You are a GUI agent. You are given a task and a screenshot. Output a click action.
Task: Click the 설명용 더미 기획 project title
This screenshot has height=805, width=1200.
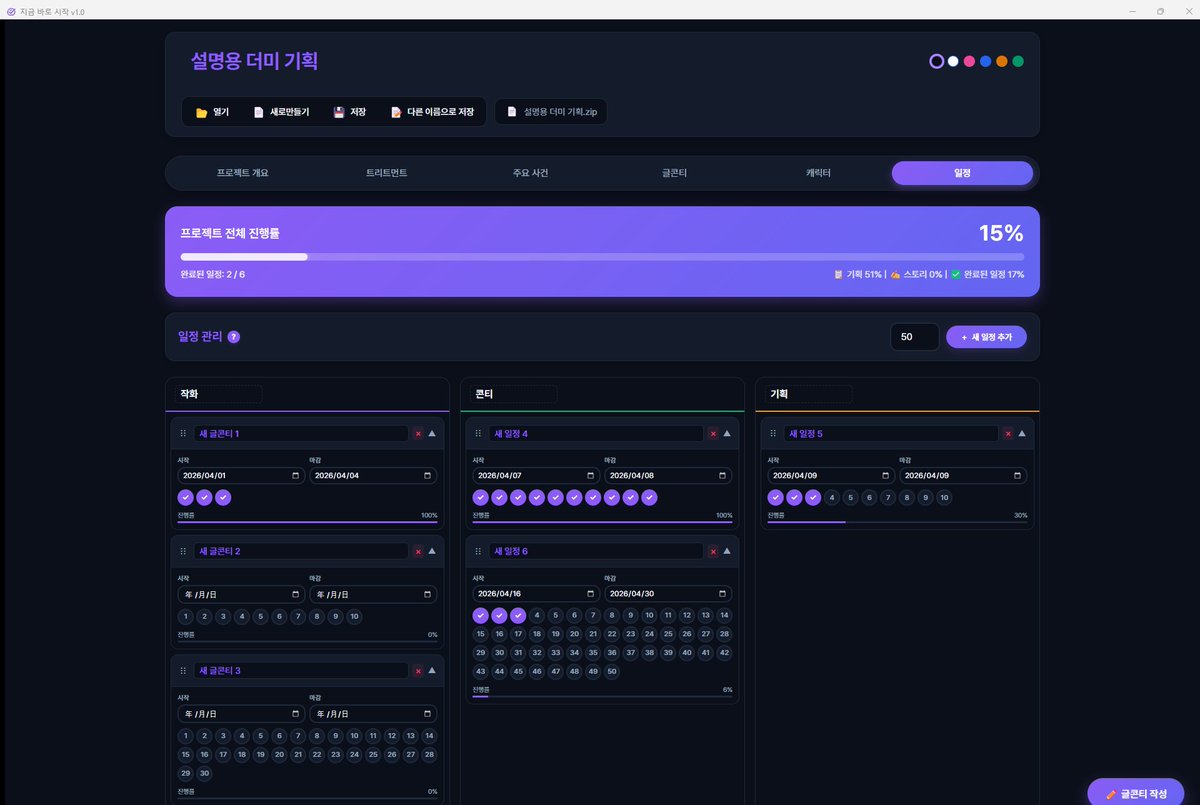pyautogui.click(x=254, y=61)
